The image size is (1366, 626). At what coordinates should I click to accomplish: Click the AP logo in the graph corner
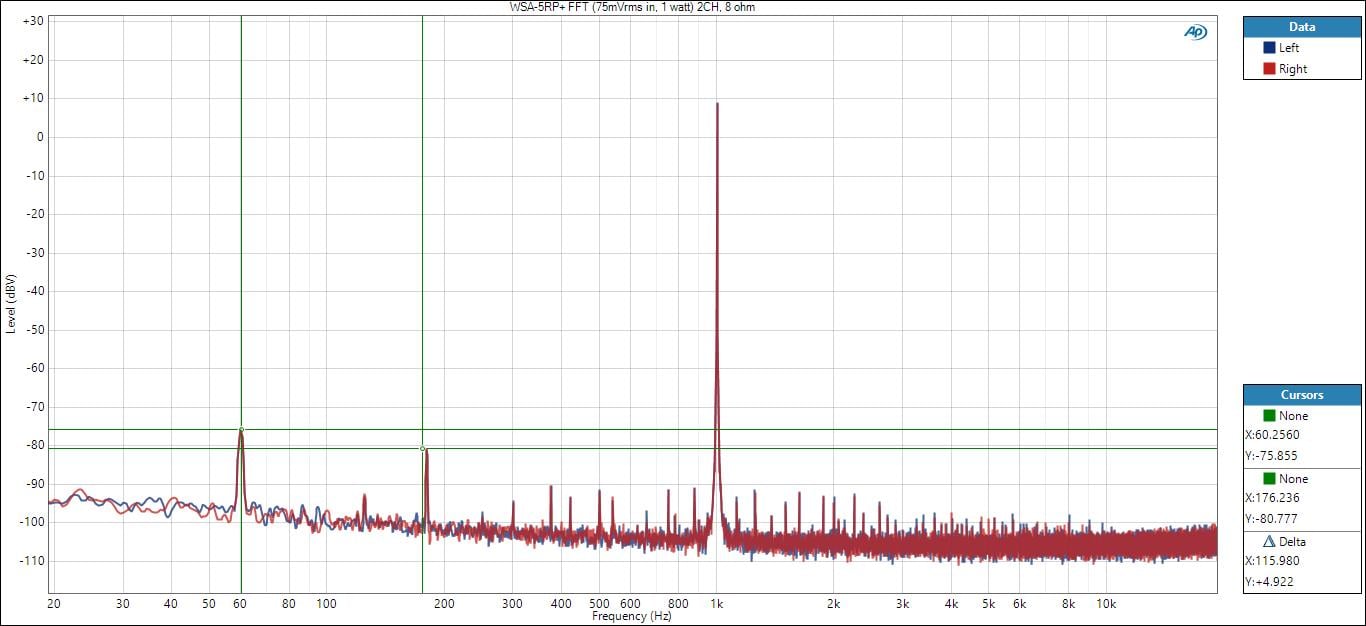pos(1195,32)
